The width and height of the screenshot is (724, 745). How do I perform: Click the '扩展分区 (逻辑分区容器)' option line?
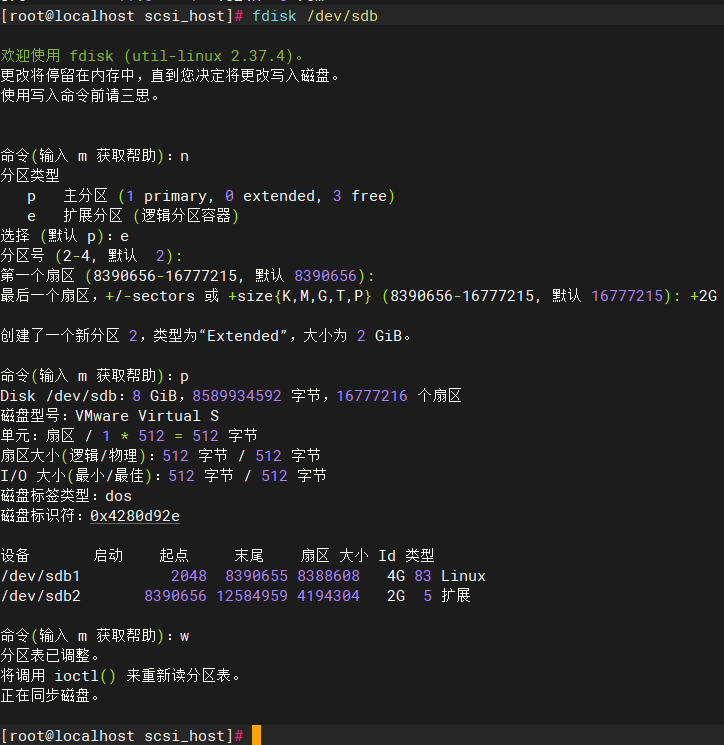[133, 216]
